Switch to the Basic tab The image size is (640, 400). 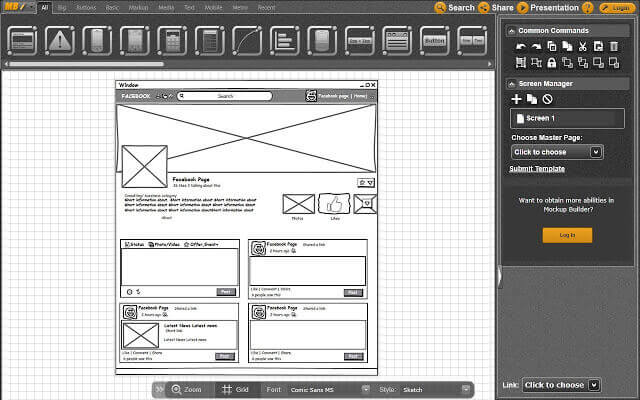(112, 8)
